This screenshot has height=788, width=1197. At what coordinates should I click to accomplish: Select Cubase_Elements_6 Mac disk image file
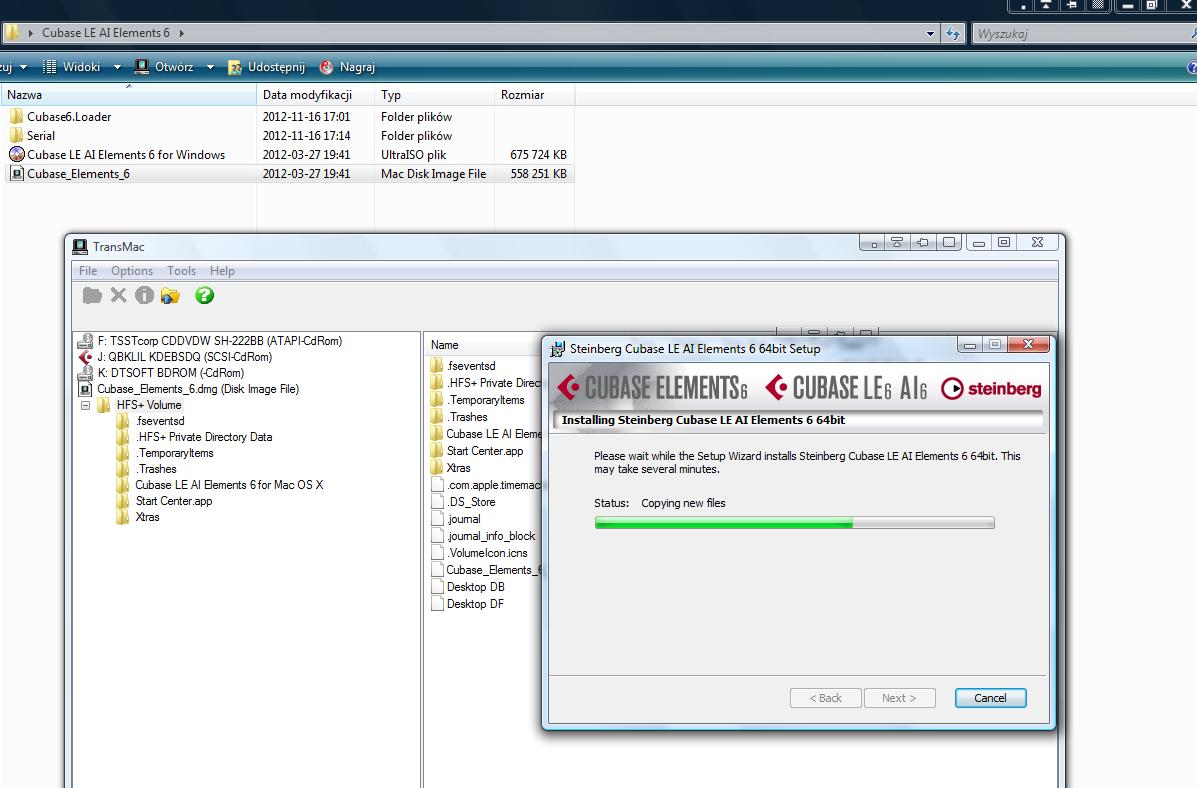(79, 173)
